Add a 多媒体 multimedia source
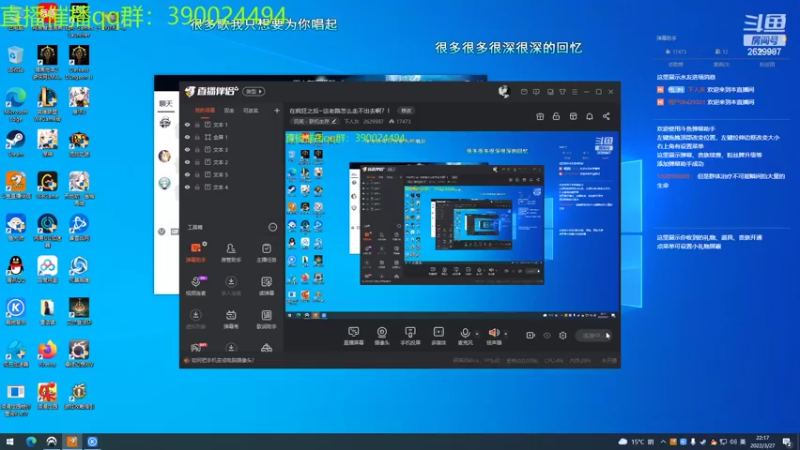The image size is (800, 450). [x=438, y=336]
